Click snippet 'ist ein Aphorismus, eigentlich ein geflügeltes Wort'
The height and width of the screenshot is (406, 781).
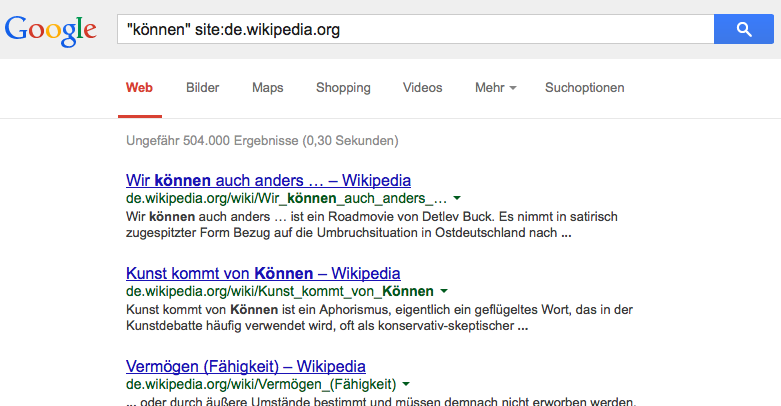coord(425,310)
